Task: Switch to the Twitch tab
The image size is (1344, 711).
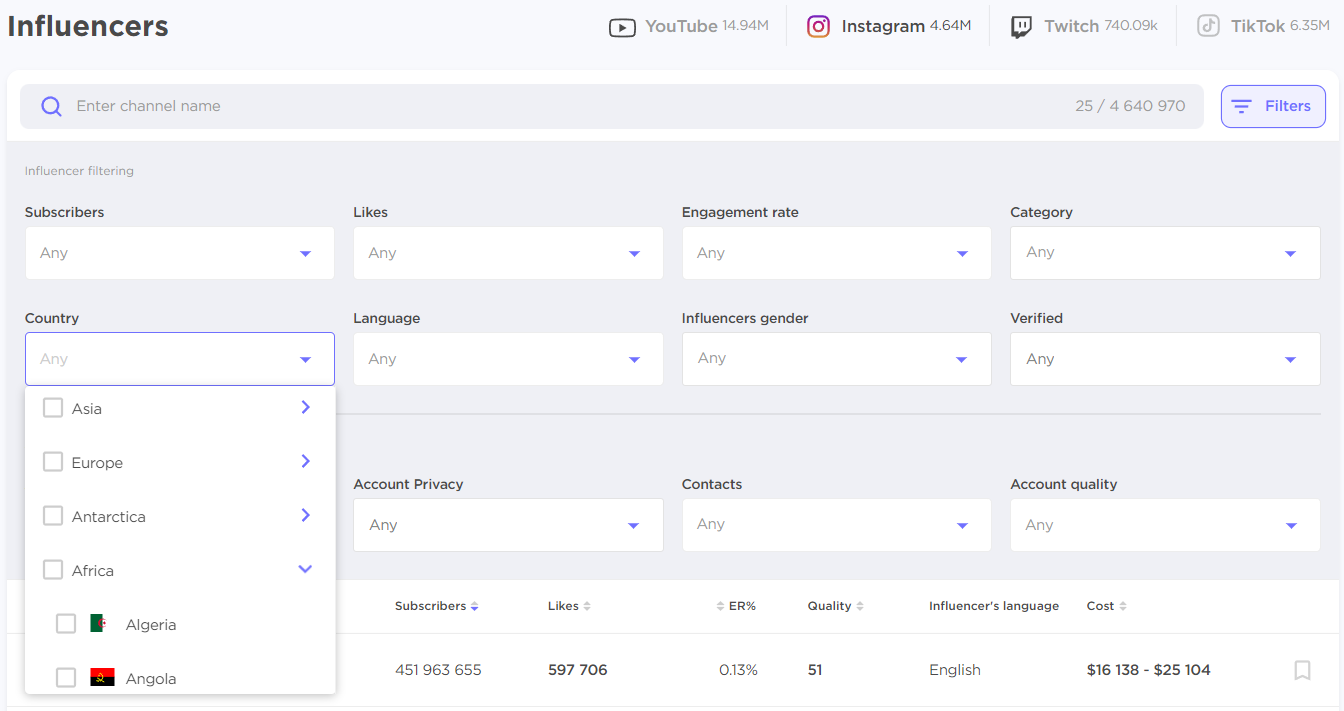Action: coord(1084,27)
